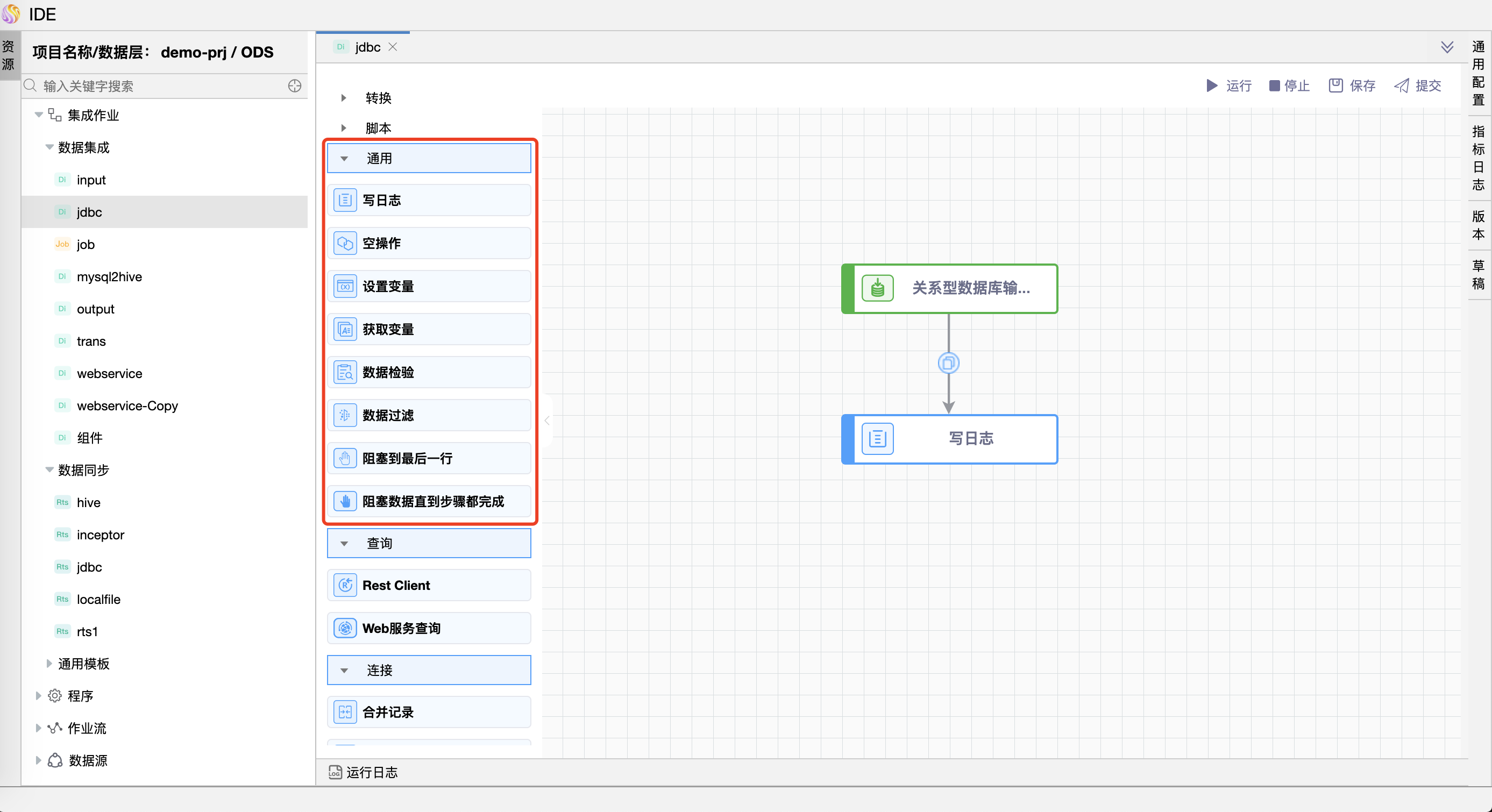Image resolution: width=1492 pixels, height=812 pixels.
Task: Open the 通用配置 side tab
Action: click(1478, 73)
